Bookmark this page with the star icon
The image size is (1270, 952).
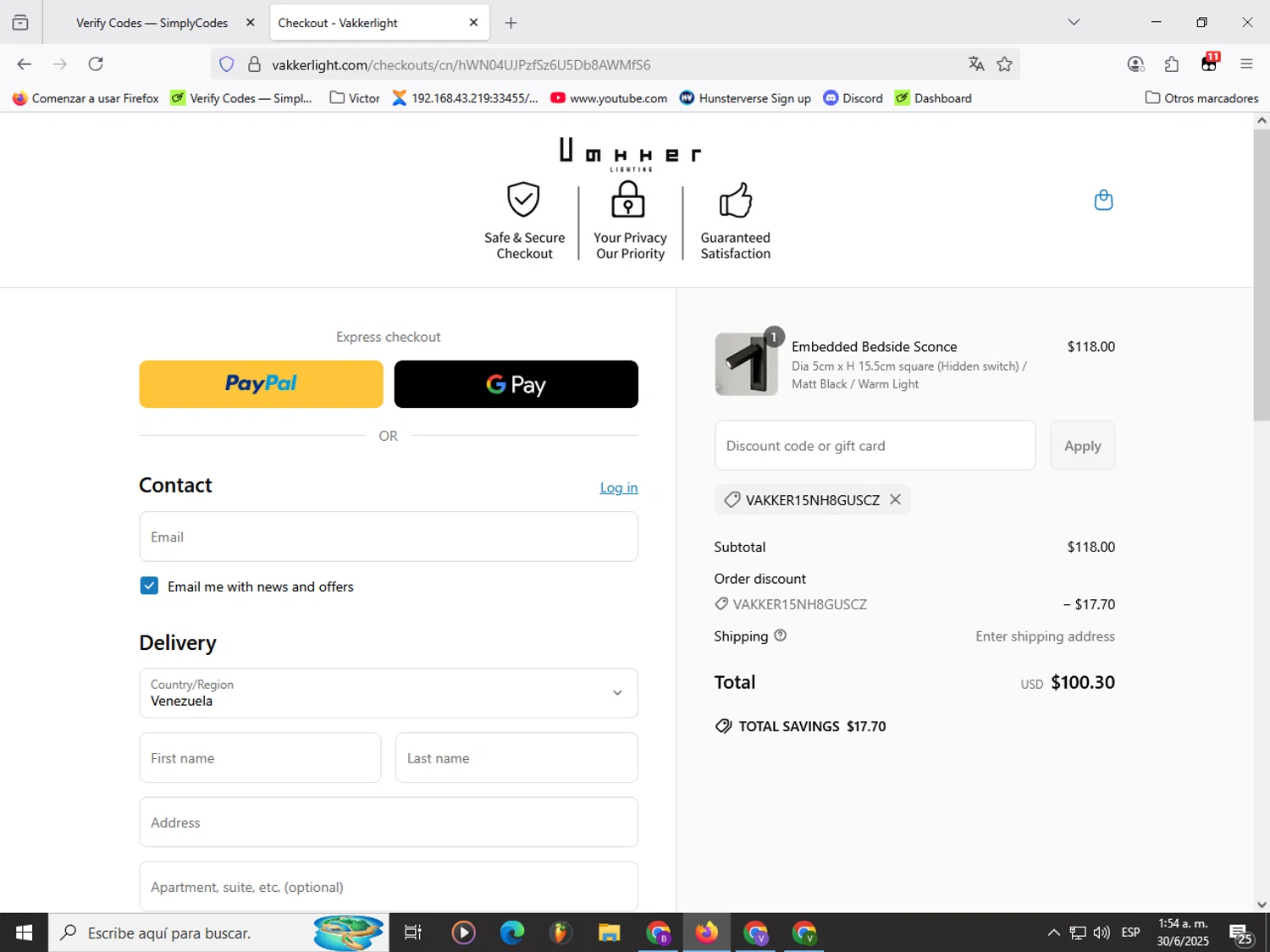[1004, 64]
